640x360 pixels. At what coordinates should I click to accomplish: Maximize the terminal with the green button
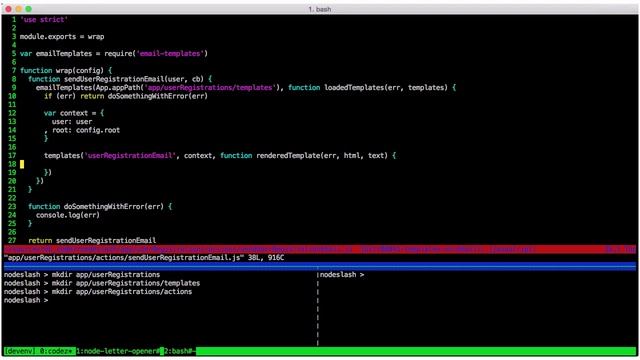click(28, 9)
